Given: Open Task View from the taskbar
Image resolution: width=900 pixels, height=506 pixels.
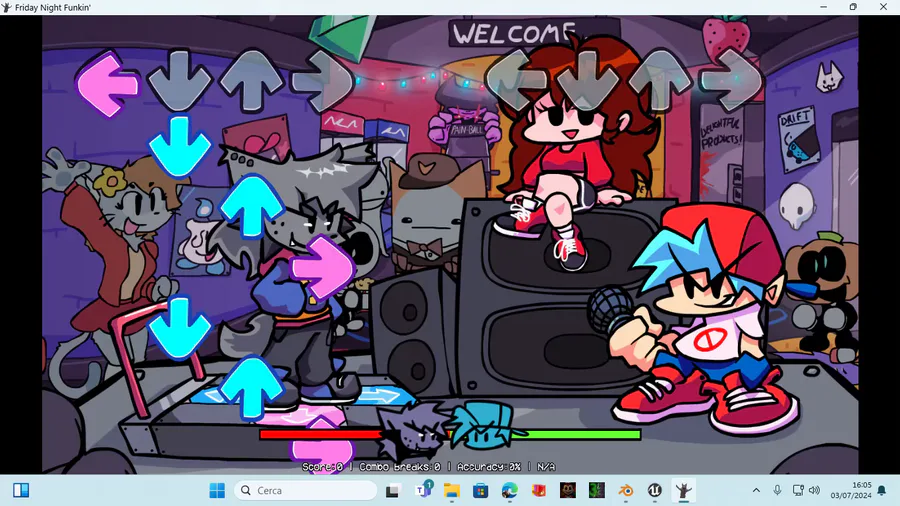Looking at the screenshot, I should pos(393,491).
